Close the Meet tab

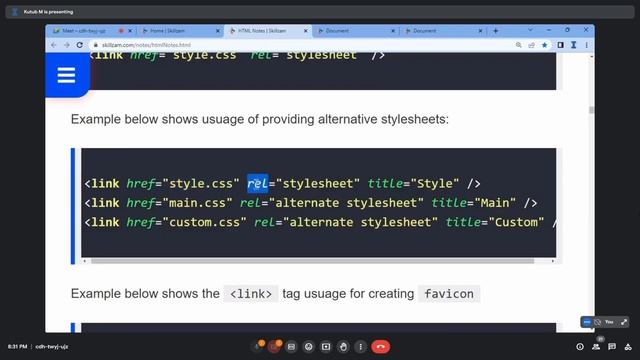point(130,31)
